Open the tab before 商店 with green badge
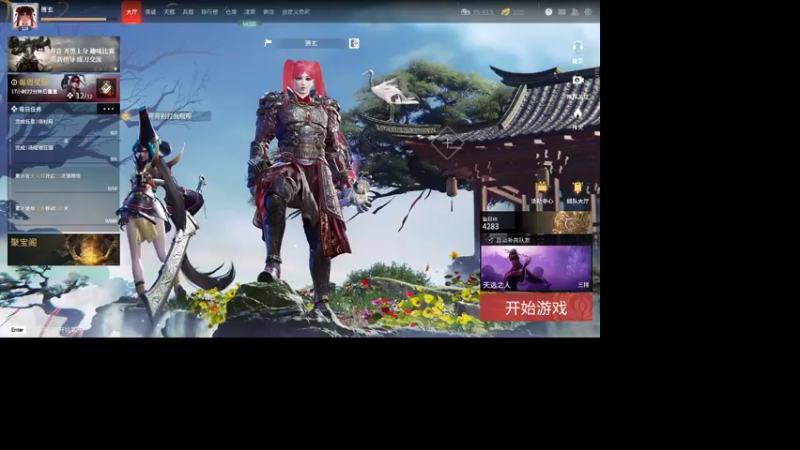Viewport: 800px width, 450px height. (x=249, y=12)
